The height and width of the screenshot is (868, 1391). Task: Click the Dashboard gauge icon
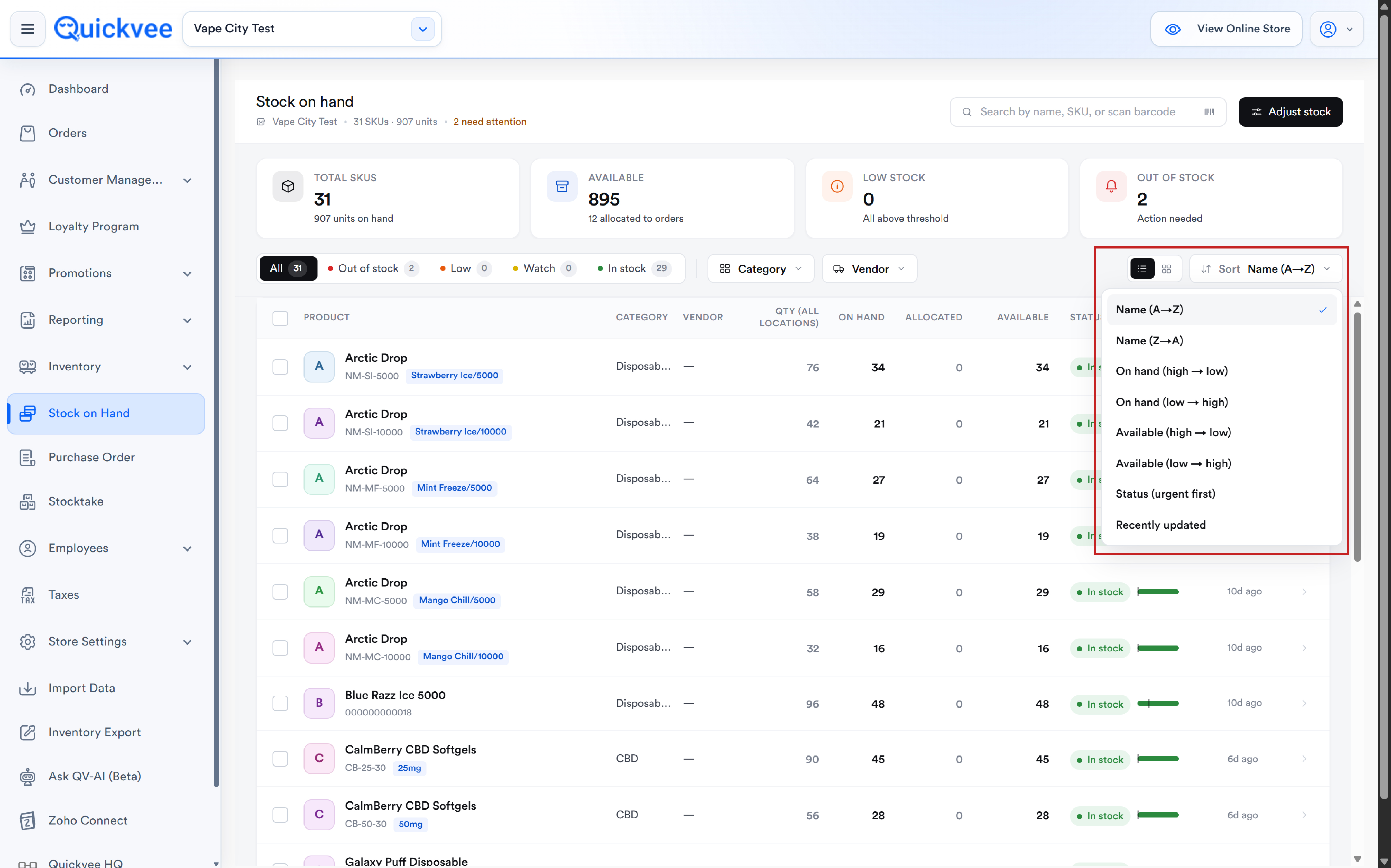[x=27, y=90]
